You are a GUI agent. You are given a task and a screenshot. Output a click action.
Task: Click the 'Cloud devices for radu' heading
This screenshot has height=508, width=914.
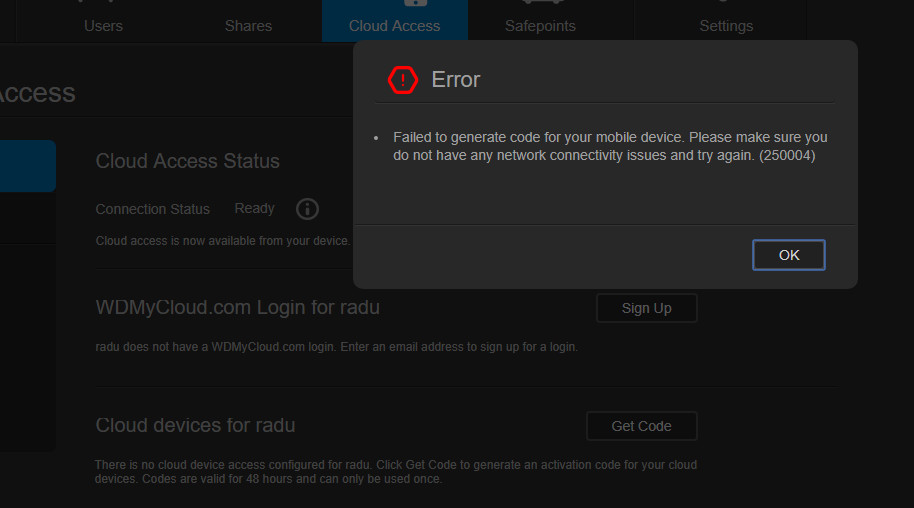[195, 425]
